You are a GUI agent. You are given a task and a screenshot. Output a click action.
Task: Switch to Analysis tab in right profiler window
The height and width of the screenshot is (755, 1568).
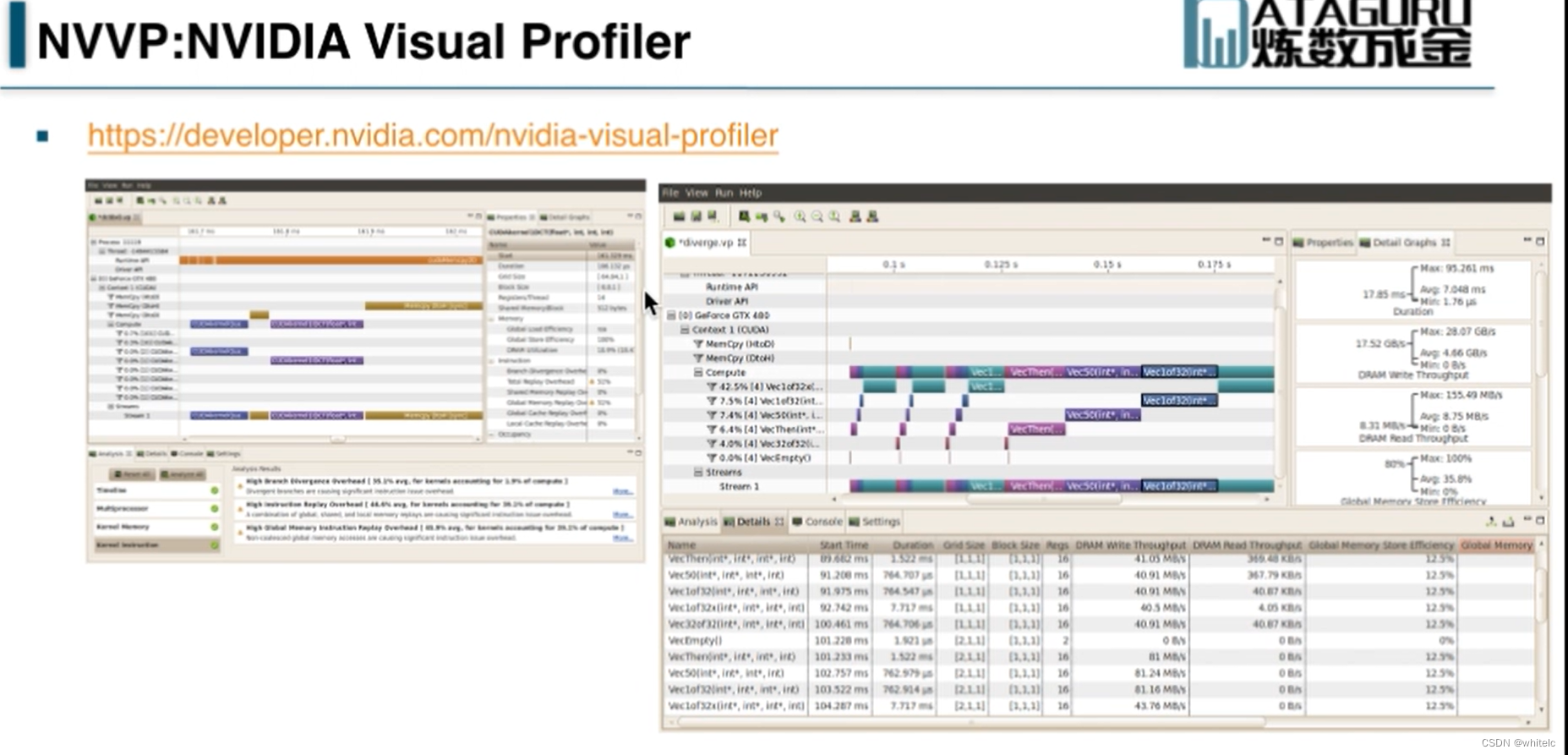[691, 522]
